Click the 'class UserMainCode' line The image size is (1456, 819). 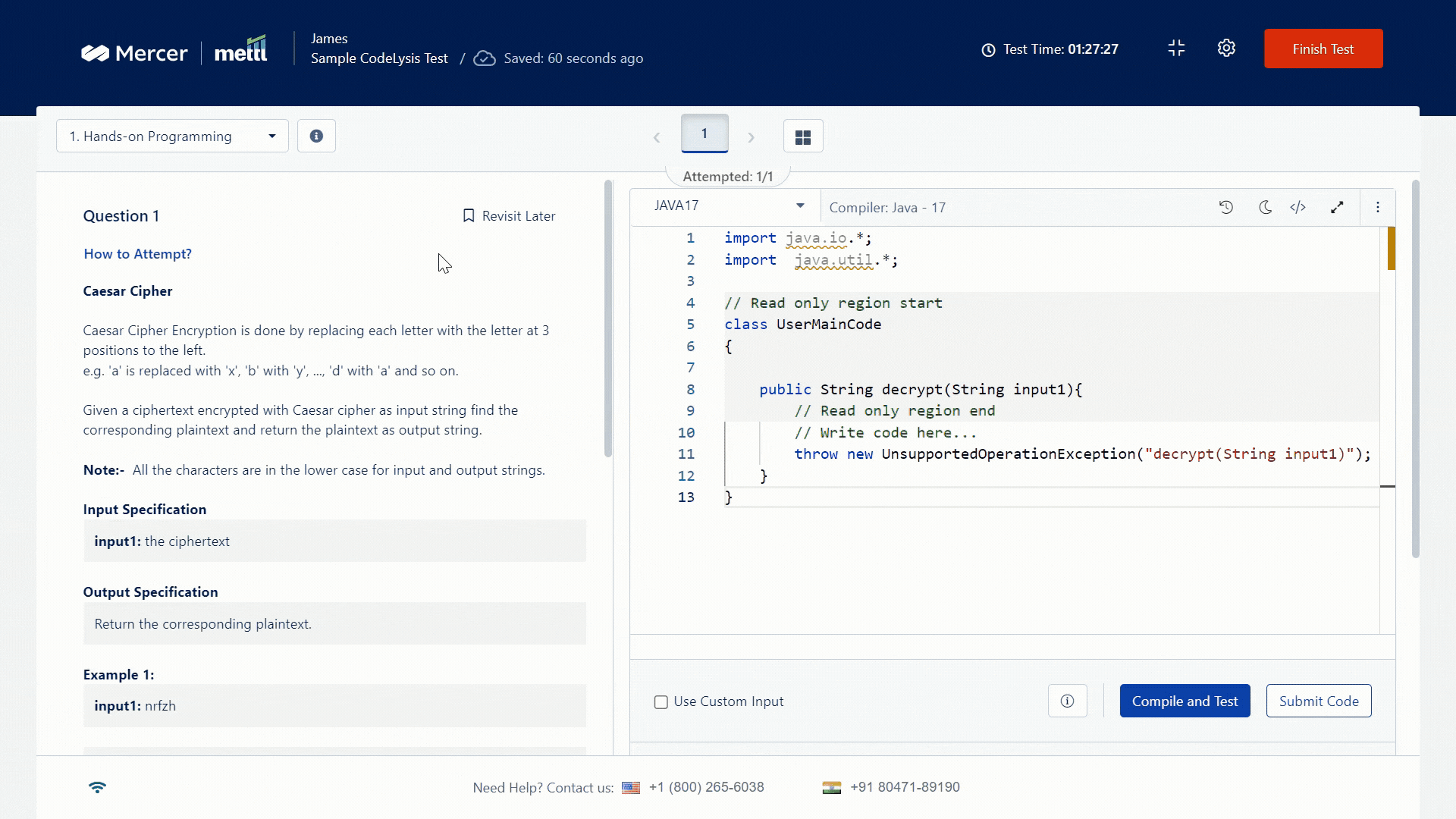point(802,325)
